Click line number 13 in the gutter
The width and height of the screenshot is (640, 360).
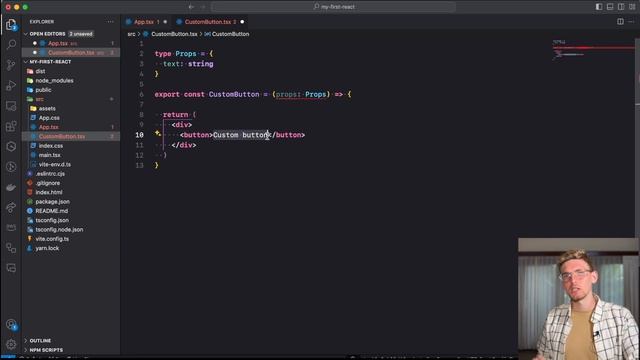tap(140, 165)
